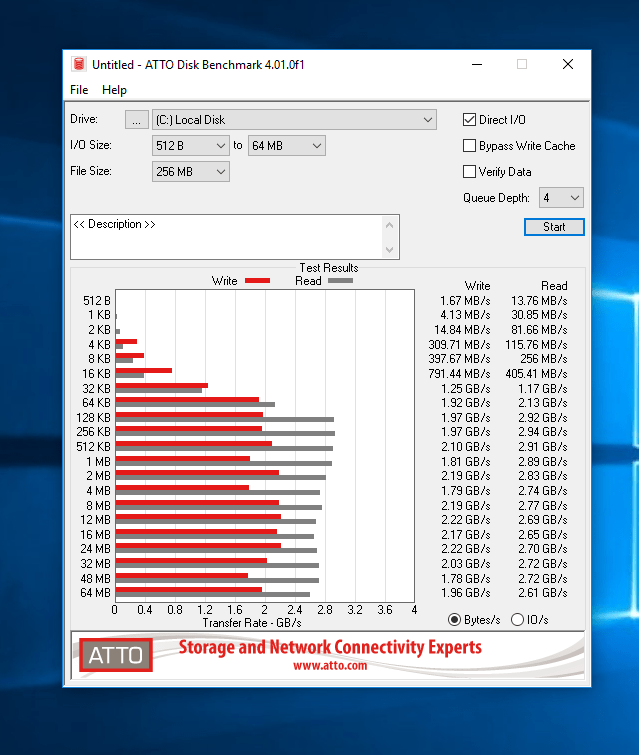The width and height of the screenshot is (639, 755).
Task: Open the Queue Depth dropdown
Action: point(561,198)
